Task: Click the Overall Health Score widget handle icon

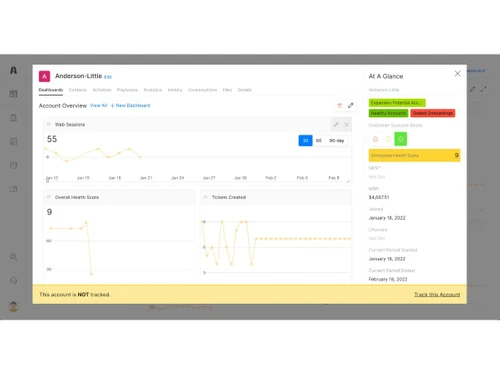Action: click(49, 197)
